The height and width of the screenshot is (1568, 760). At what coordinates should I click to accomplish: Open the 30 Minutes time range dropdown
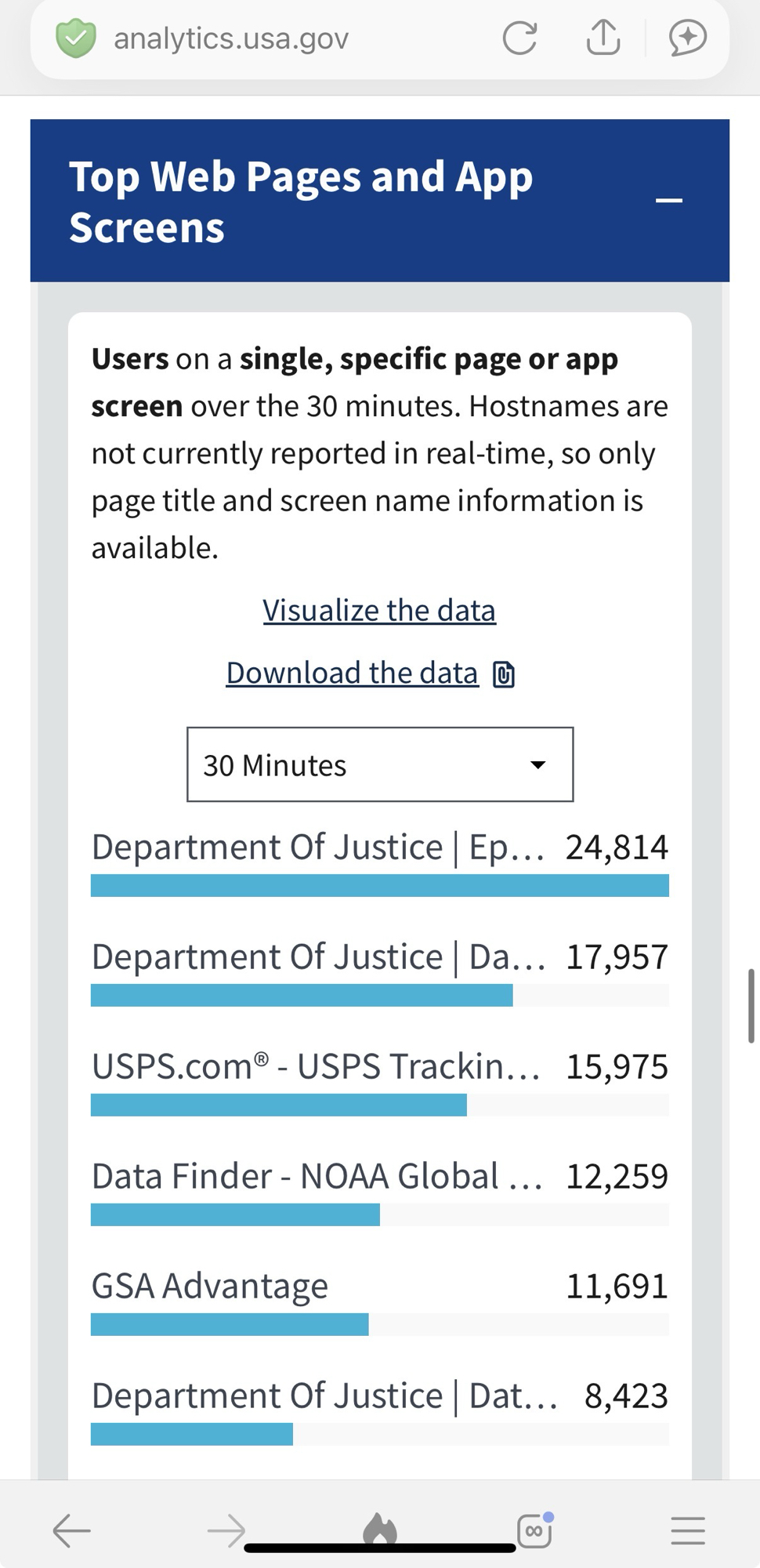click(380, 764)
